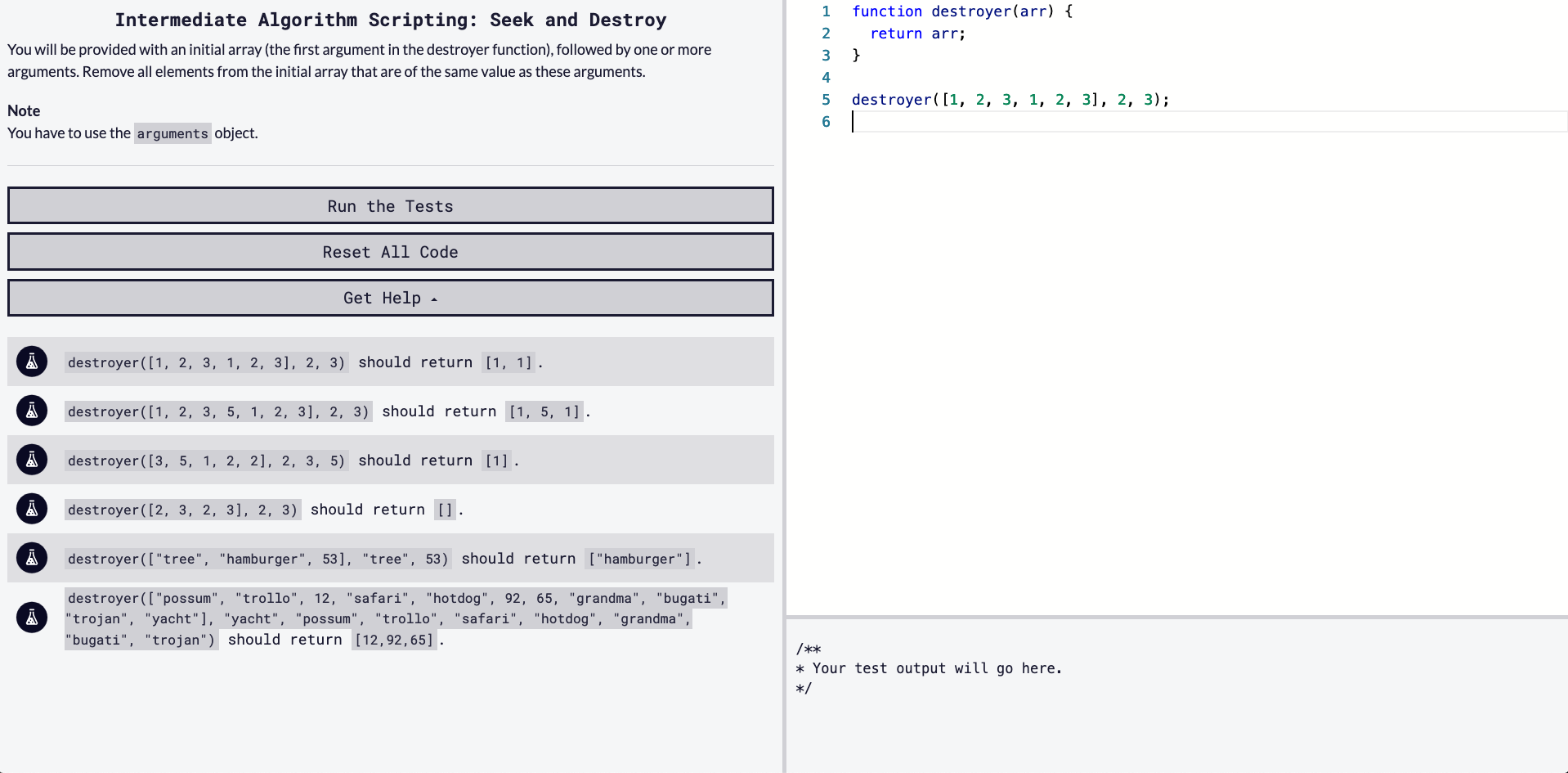Click the Run the Tests button
Screen dimensions: 1568x773
tap(391, 206)
